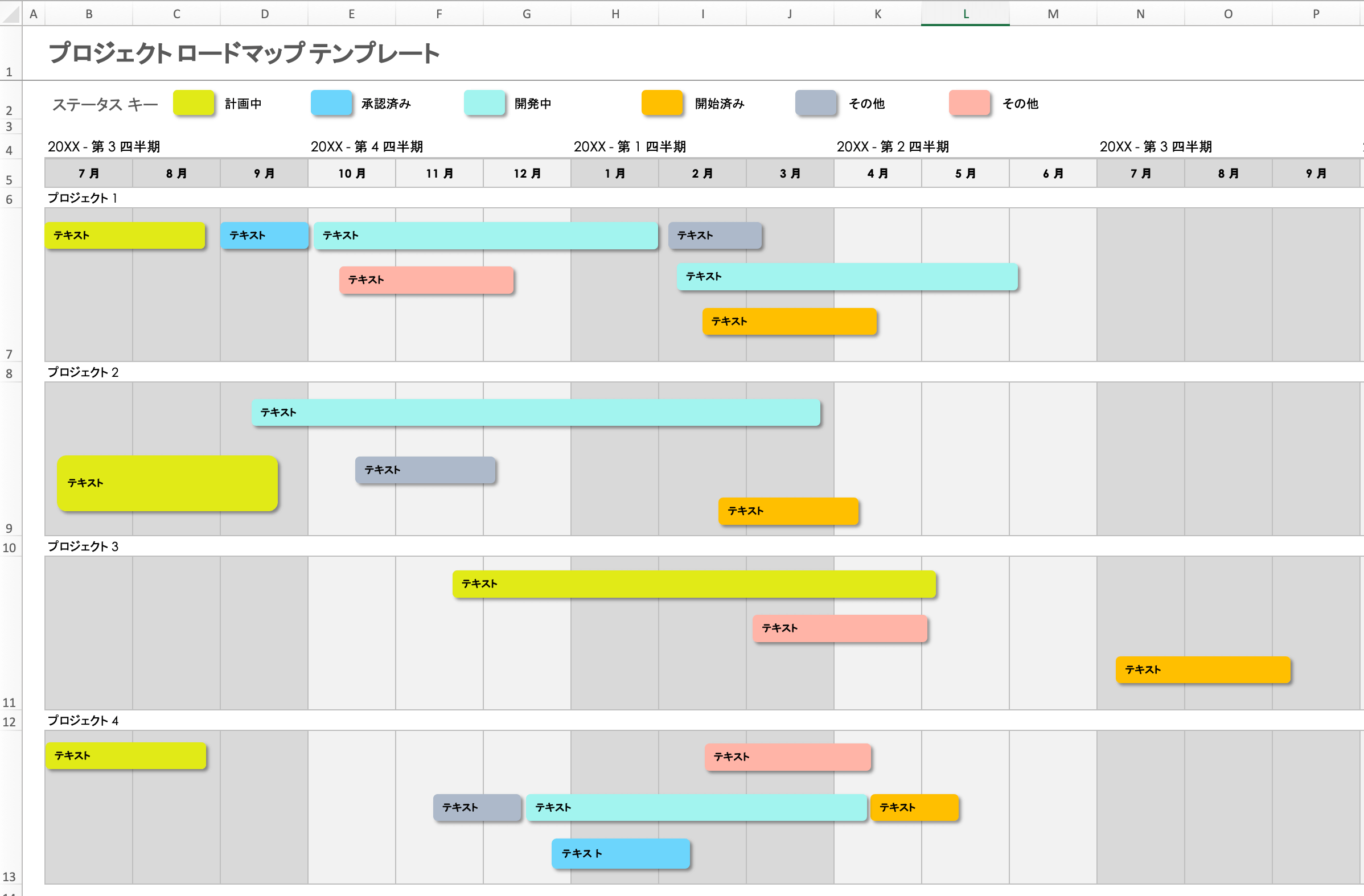Click the 開発中 teal status swatch
Screen dimensions: 1364x896
point(484,103)
